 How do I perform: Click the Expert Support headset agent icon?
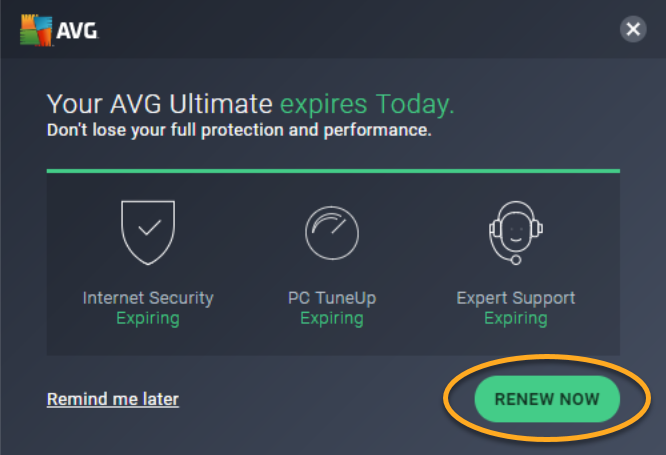tap(516, 232)
